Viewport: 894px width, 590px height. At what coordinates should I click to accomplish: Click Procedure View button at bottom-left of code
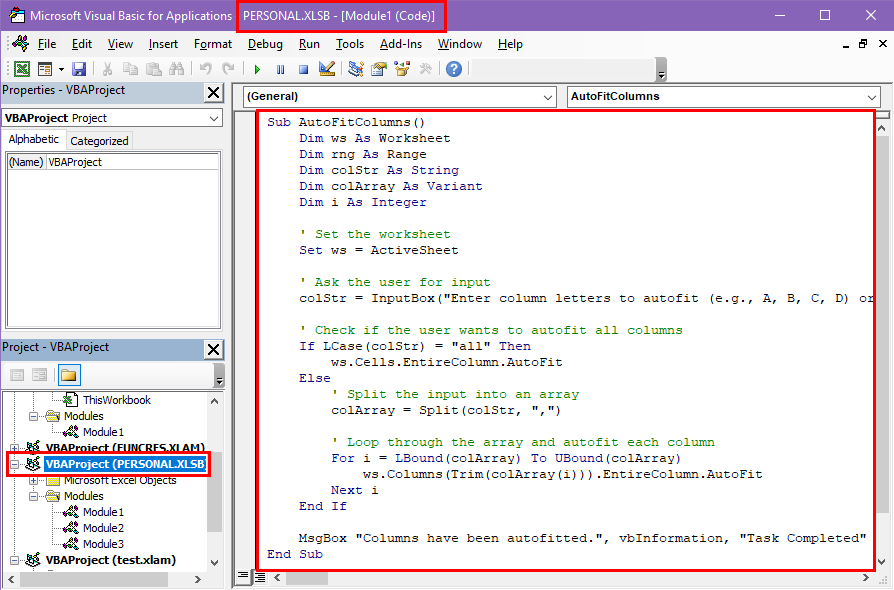(243, 576)
